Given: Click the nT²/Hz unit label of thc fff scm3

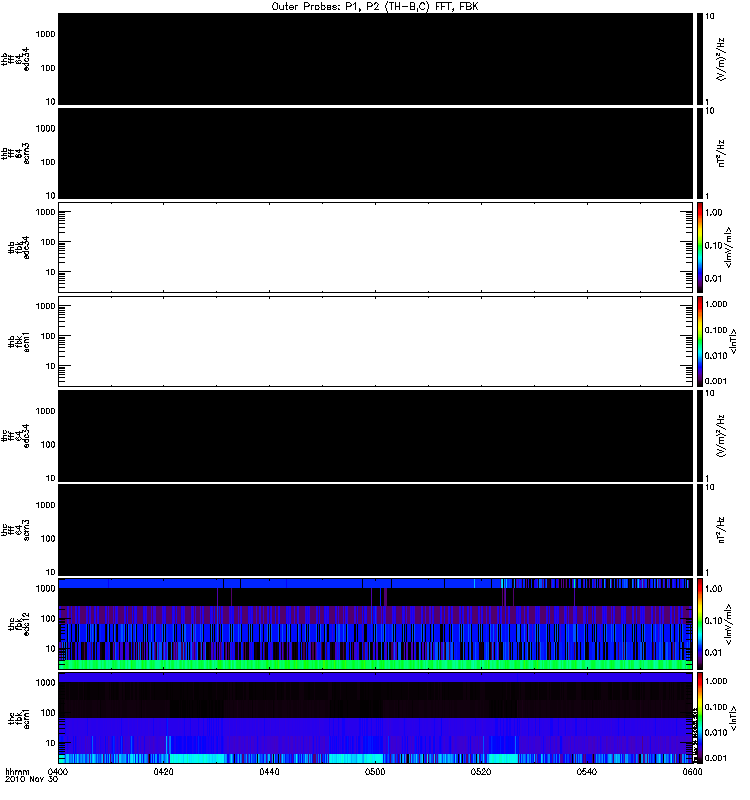Looking at the screenshot, I should point(721,530).
